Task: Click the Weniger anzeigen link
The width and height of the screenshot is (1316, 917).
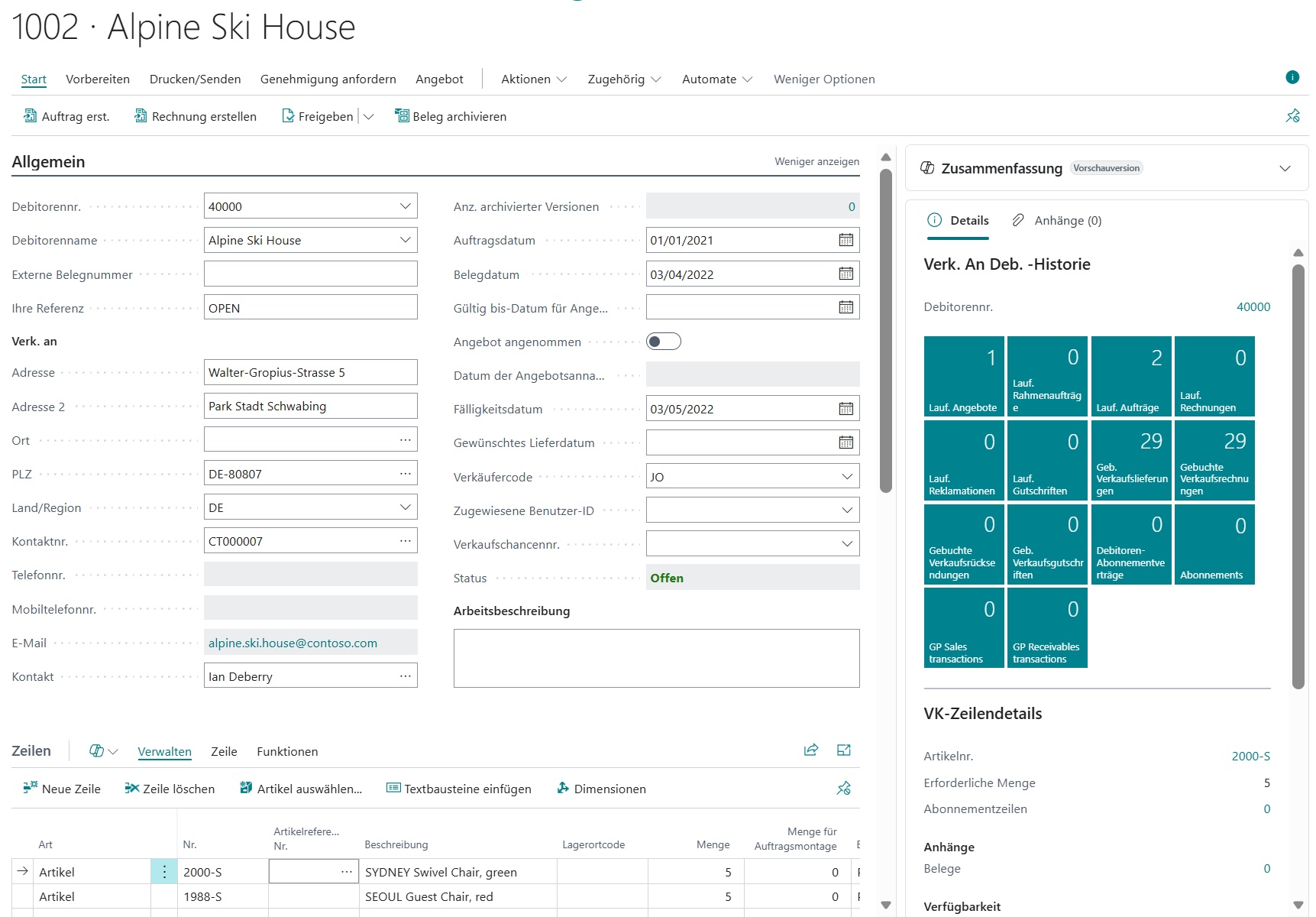Action: 816,162
